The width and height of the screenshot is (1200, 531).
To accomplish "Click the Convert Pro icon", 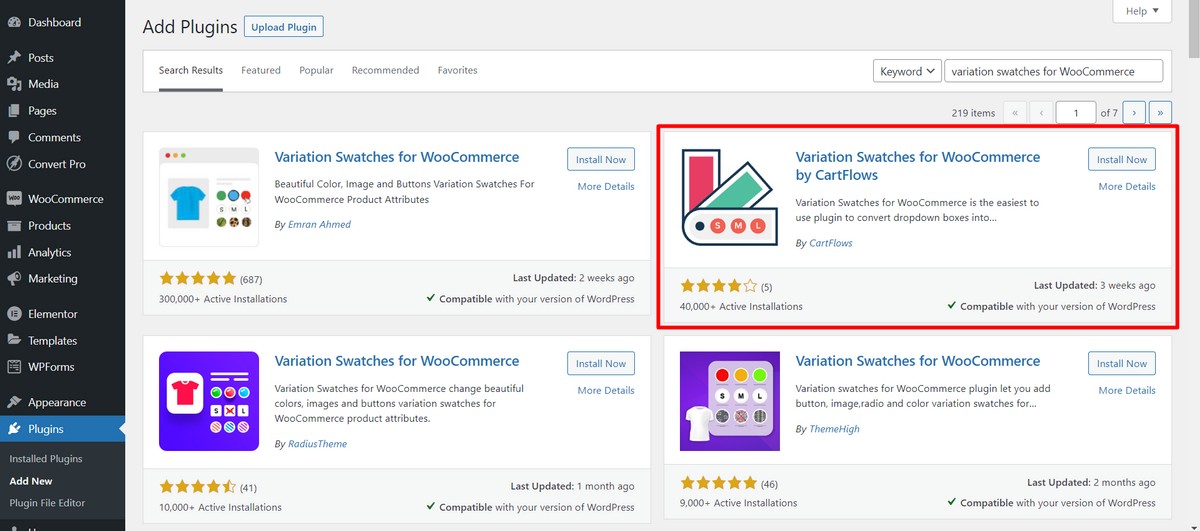I will coord(14,164).
